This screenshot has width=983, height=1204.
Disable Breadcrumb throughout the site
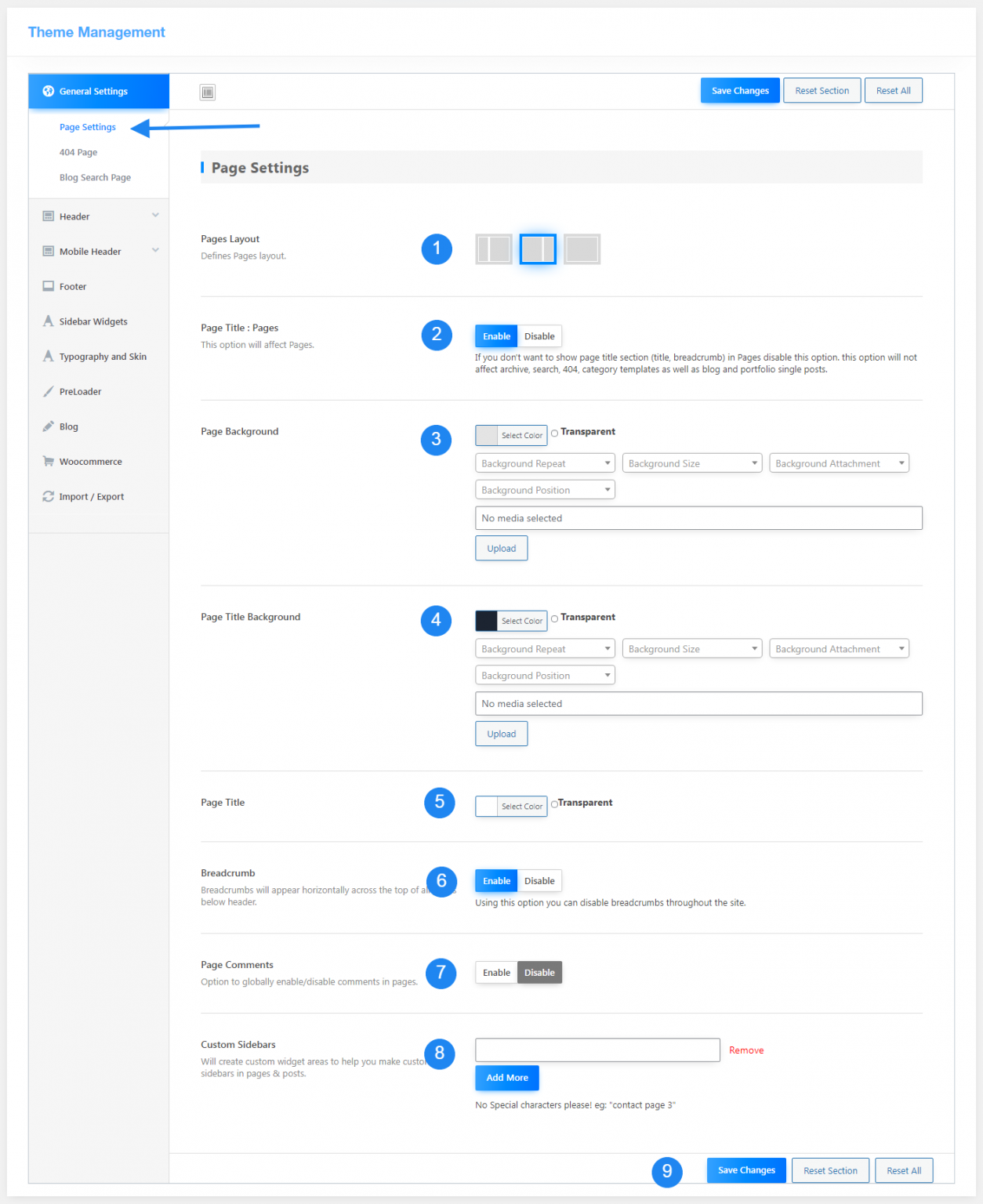point(539,880)
